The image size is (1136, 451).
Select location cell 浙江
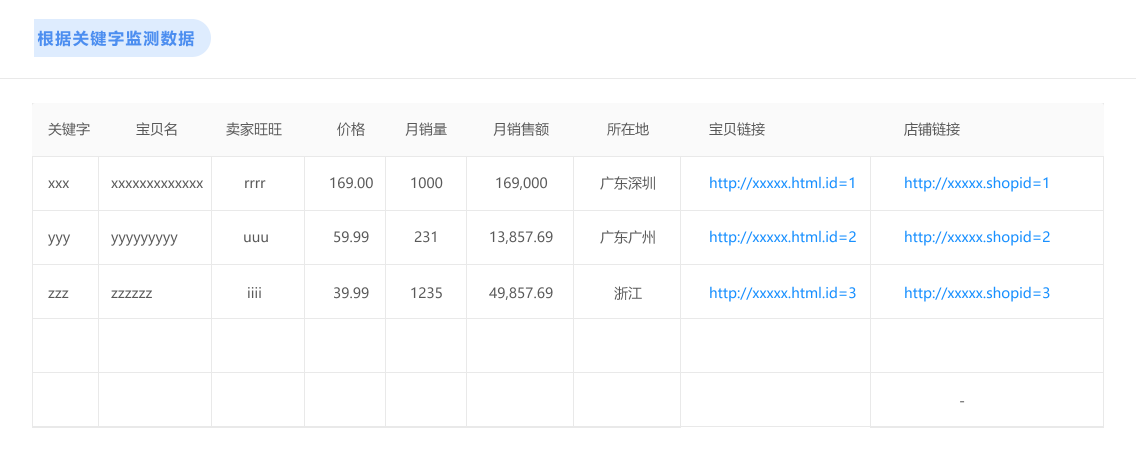[x=628, y=293]
